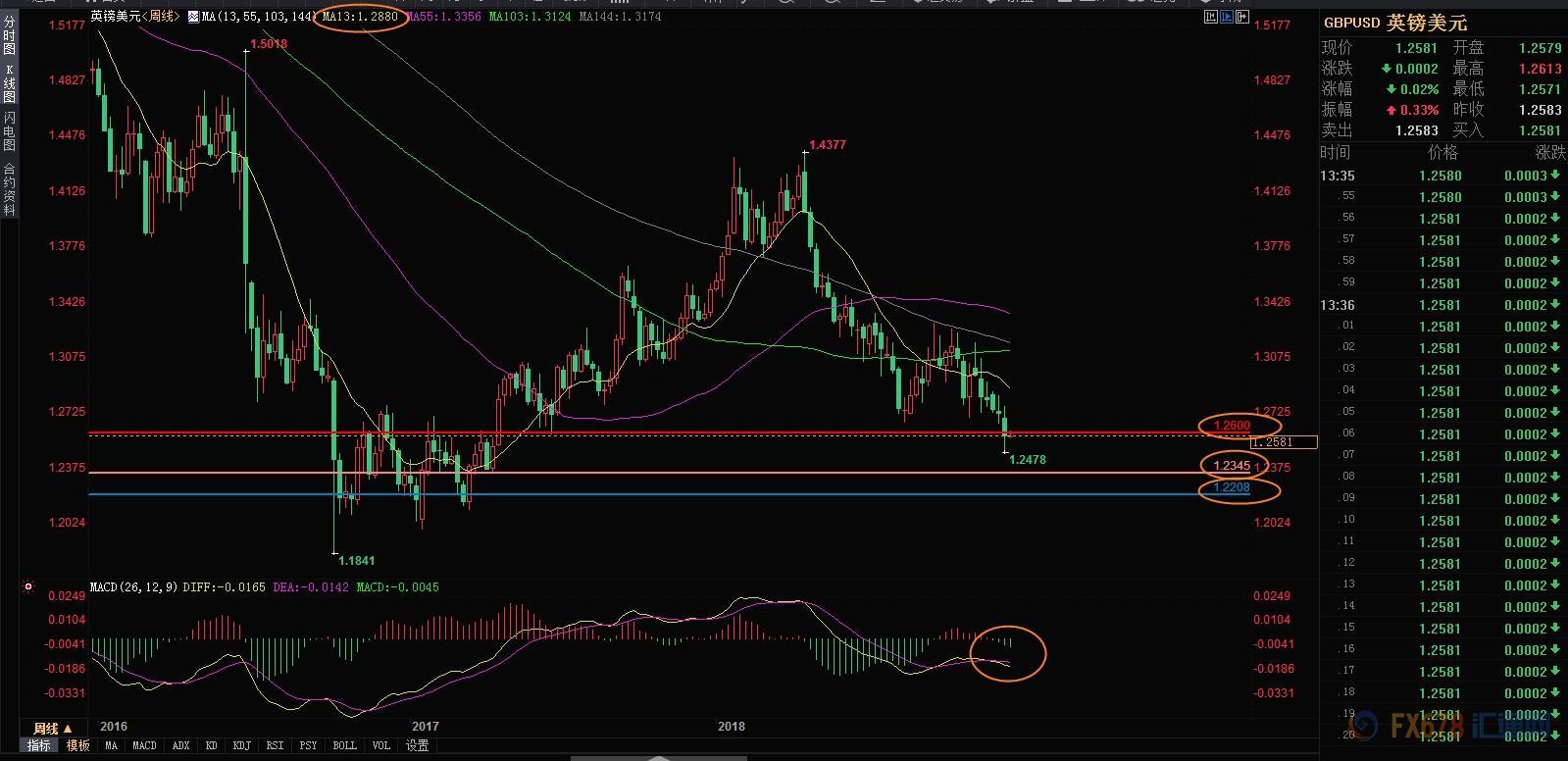The width and height of the screenshot is (1568, 761).
Task: Apply the KDJ indicator
Action: point(241,745)
